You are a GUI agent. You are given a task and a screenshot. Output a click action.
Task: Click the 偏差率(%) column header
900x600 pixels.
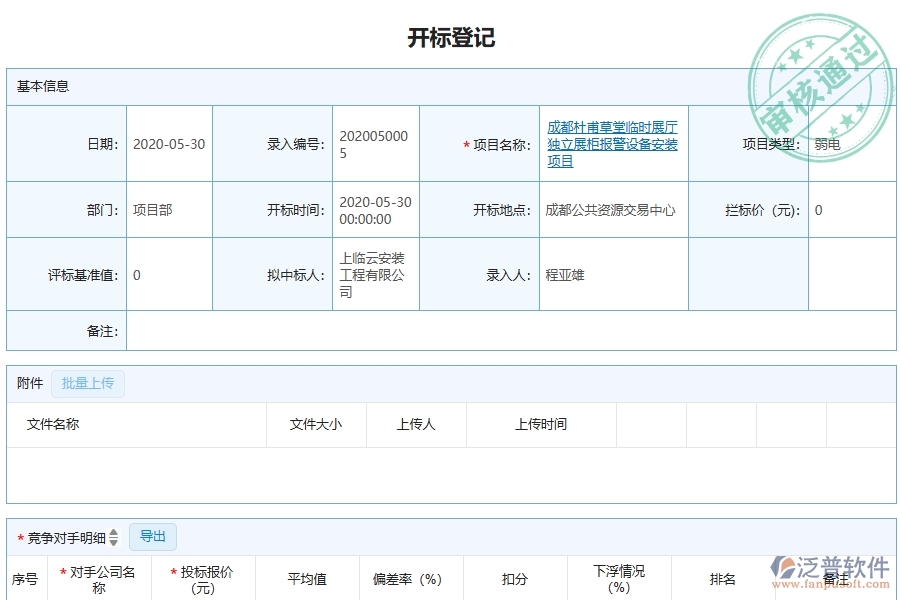tap(406, 578)
